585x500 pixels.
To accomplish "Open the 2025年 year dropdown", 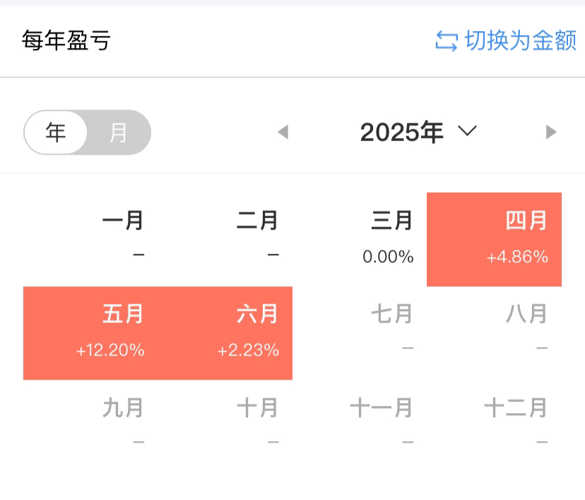I will coord(418,132).
